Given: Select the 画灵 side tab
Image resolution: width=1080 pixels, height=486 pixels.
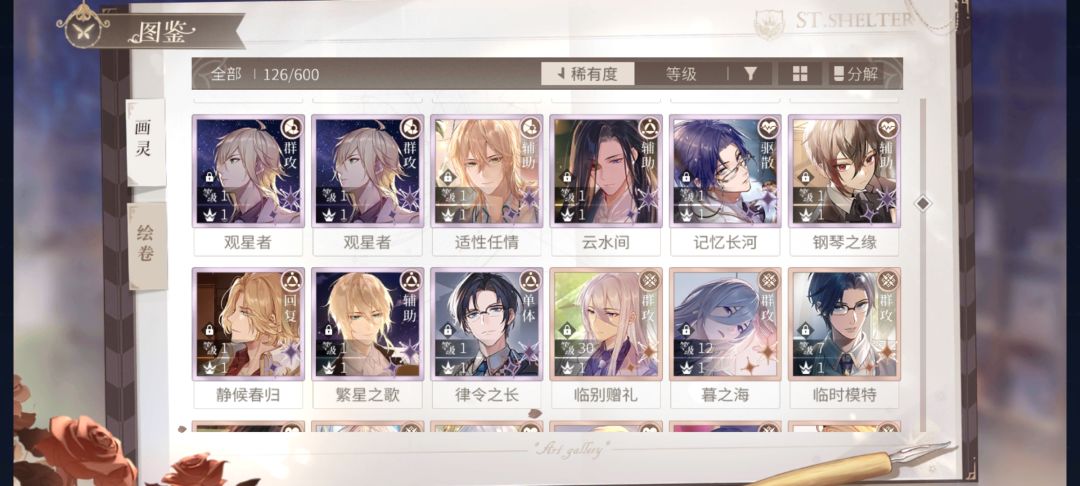Looking at the screenshot, I should pyautogui.click(x=145, y=142).
